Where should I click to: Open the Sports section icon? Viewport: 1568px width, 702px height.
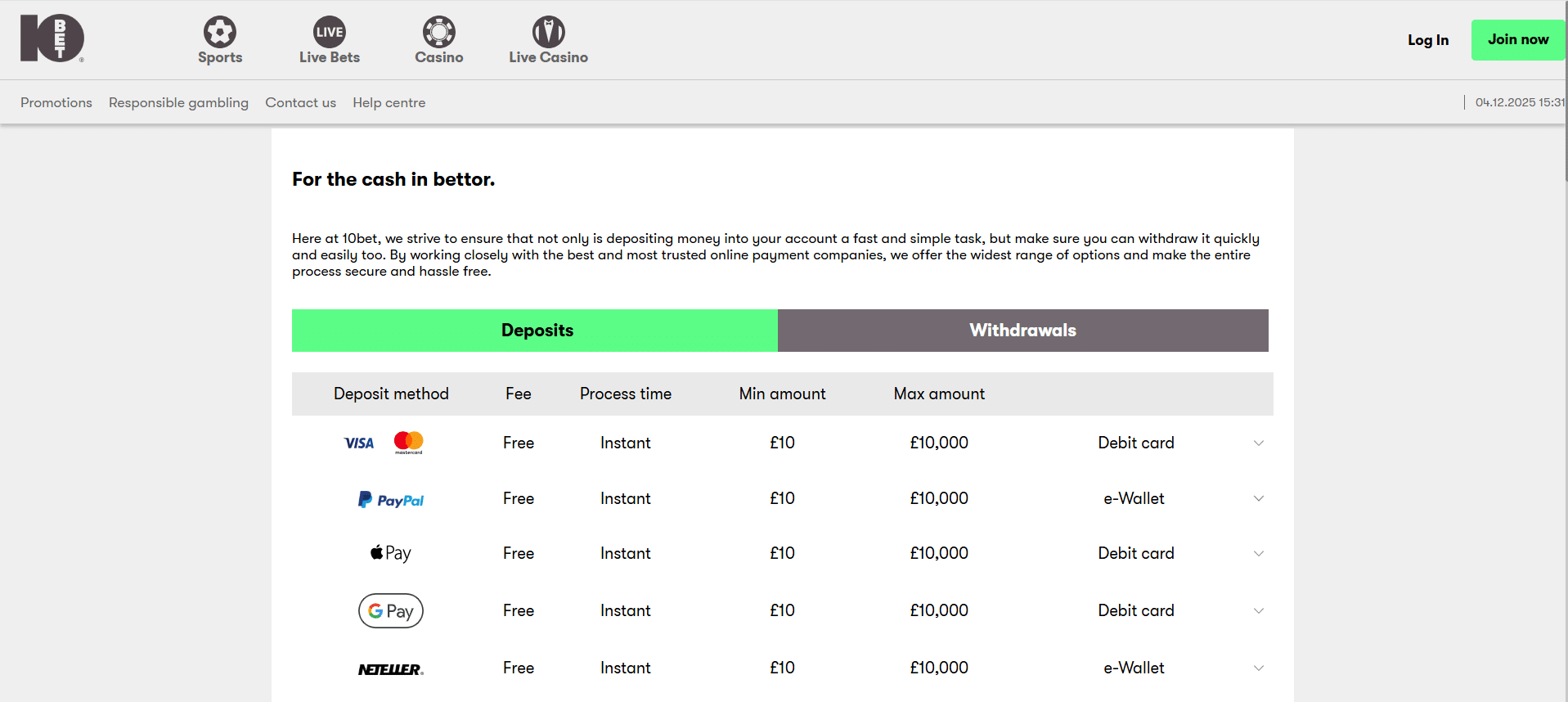click(220, 32)
